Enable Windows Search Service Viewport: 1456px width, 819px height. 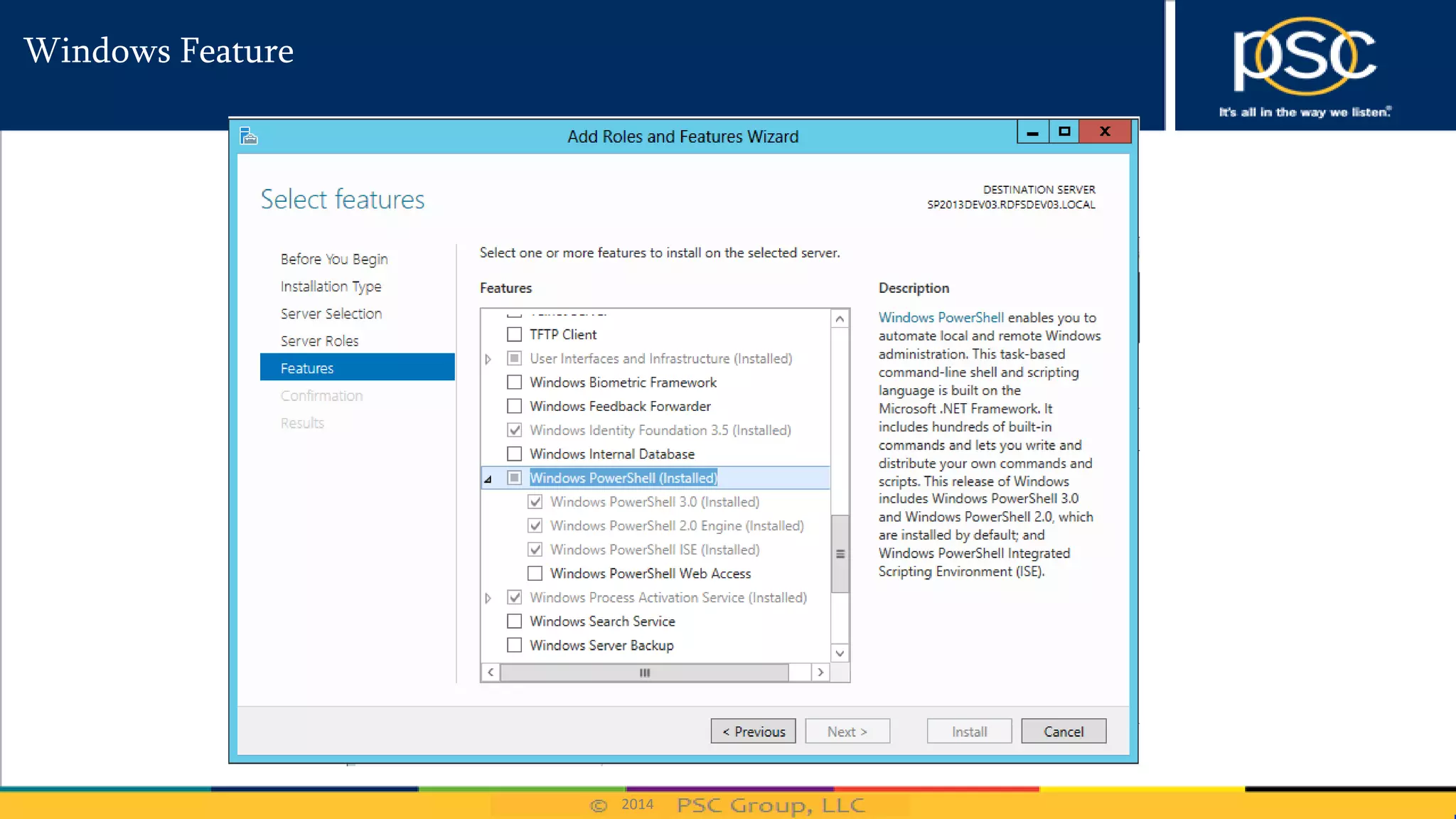tap(515, 621)
